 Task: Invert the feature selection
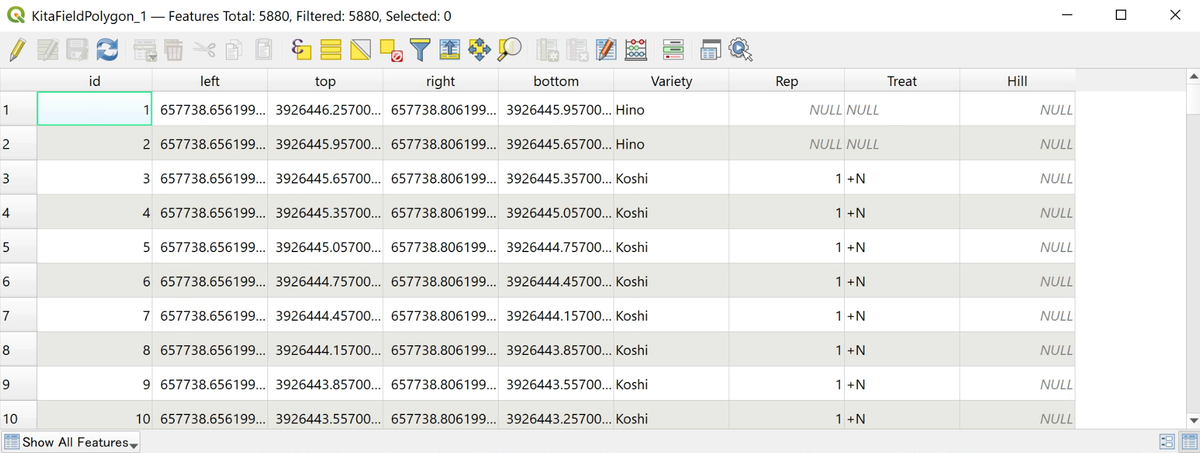(x=361, y=49)
